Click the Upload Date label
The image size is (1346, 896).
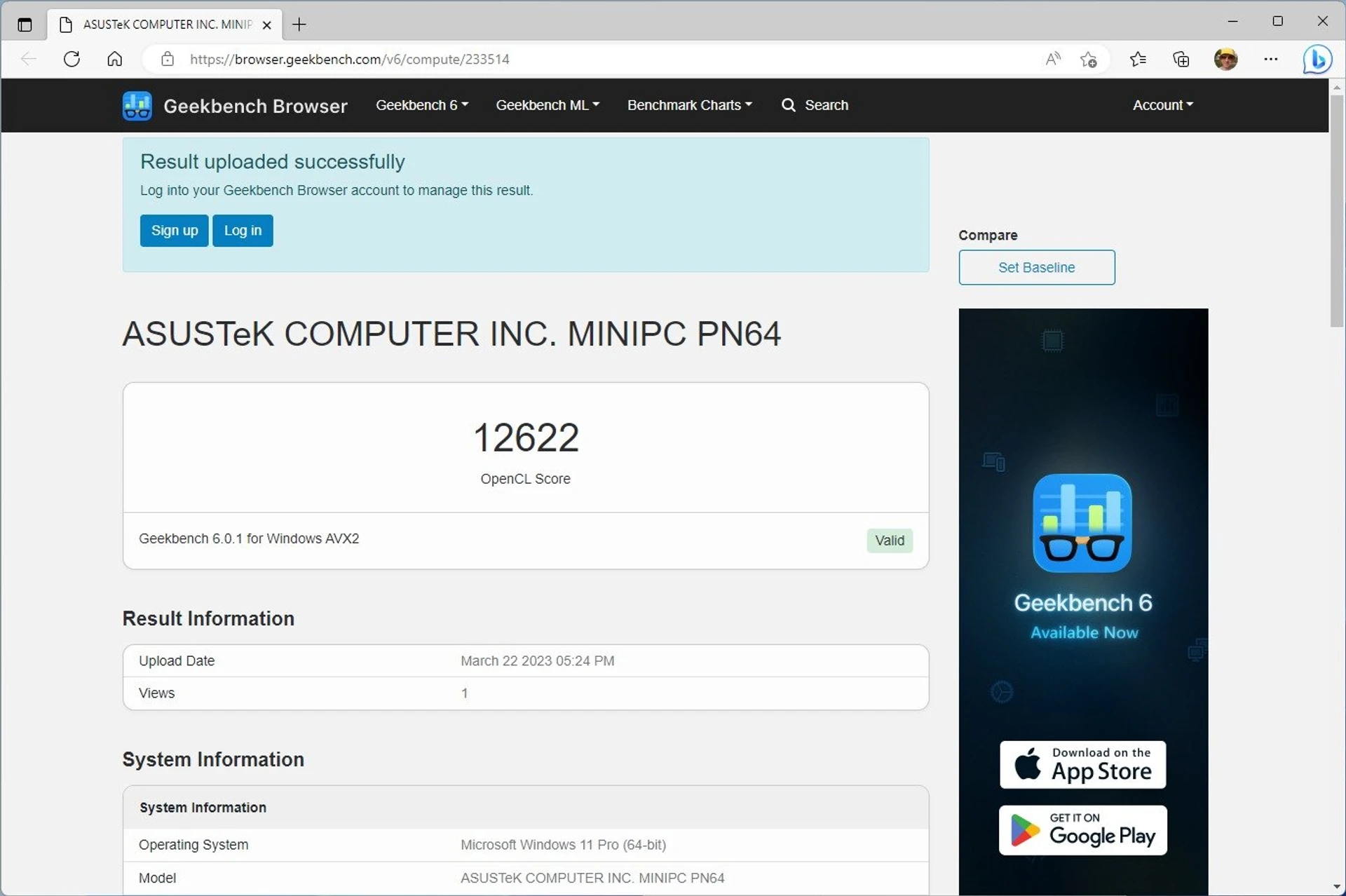(177, 661)
